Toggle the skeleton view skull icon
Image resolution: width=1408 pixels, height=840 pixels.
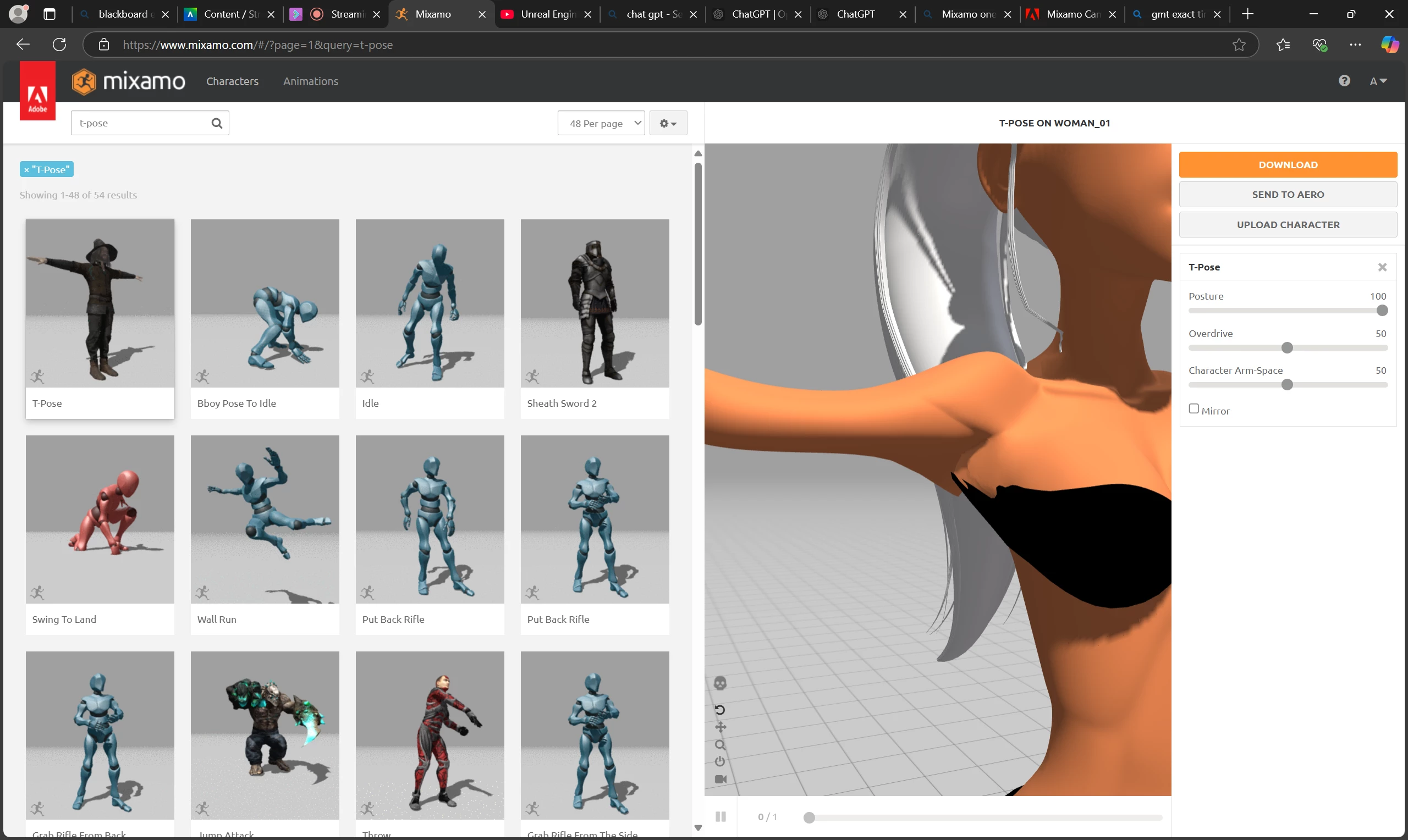(x=719, y=683)
